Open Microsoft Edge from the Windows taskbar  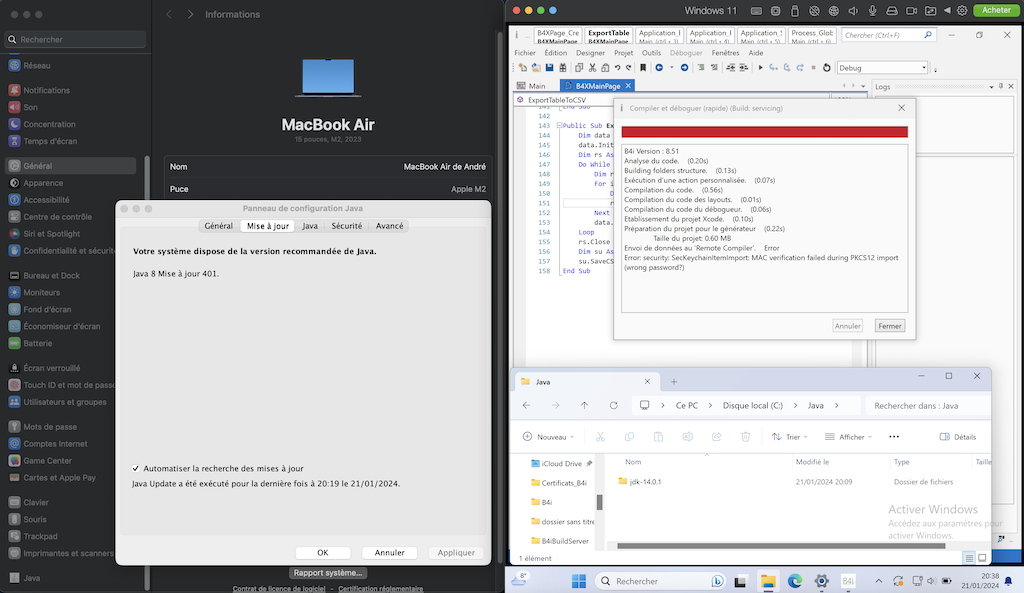(795, 581)
